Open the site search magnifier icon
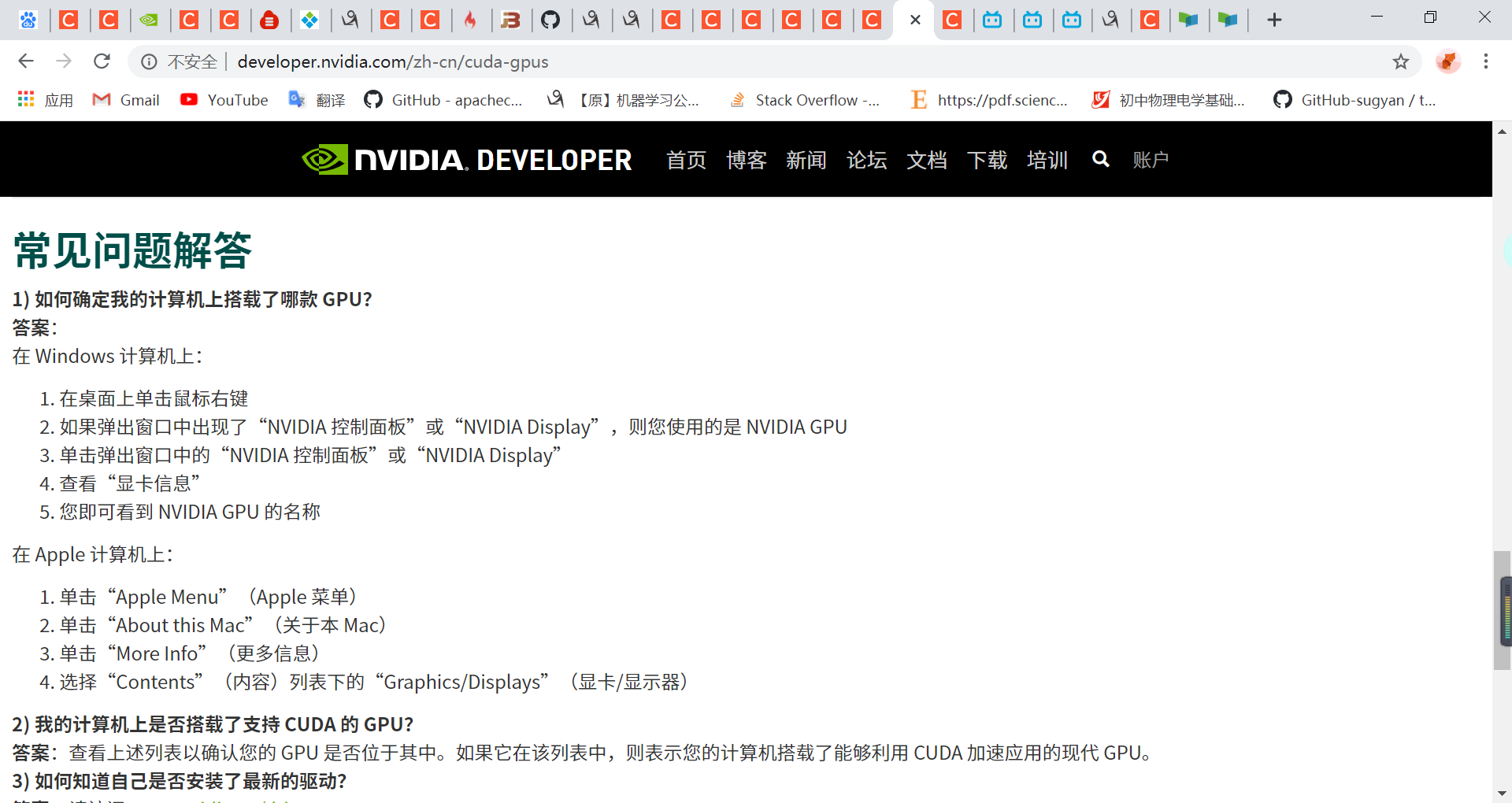The width and height of the screenshot is (1512, 803). (1100, 159)
